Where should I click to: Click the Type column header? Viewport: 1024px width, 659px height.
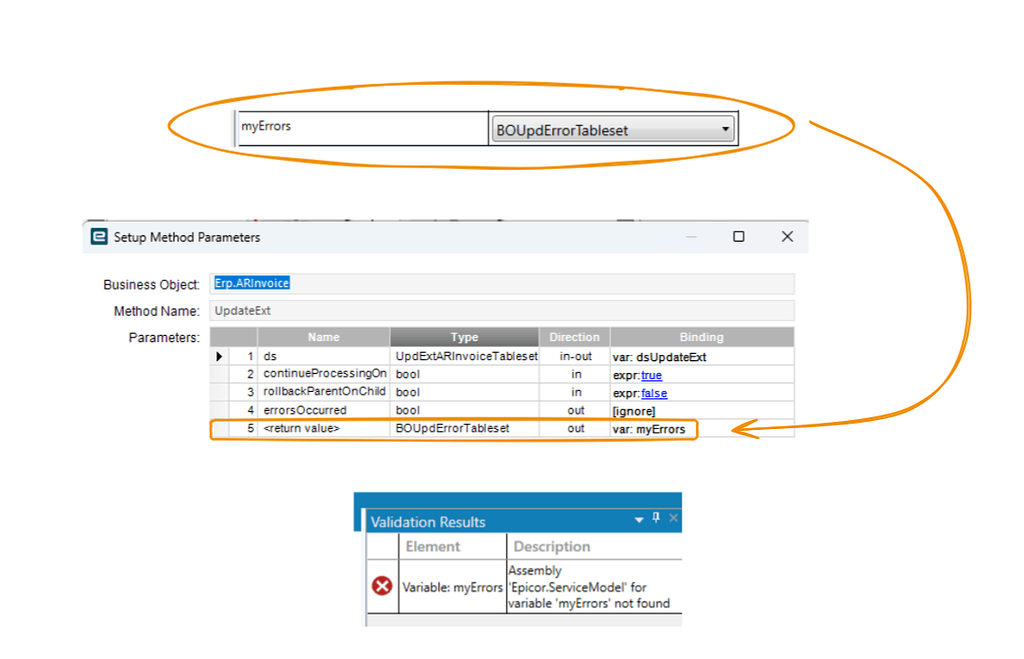(464, 337)
